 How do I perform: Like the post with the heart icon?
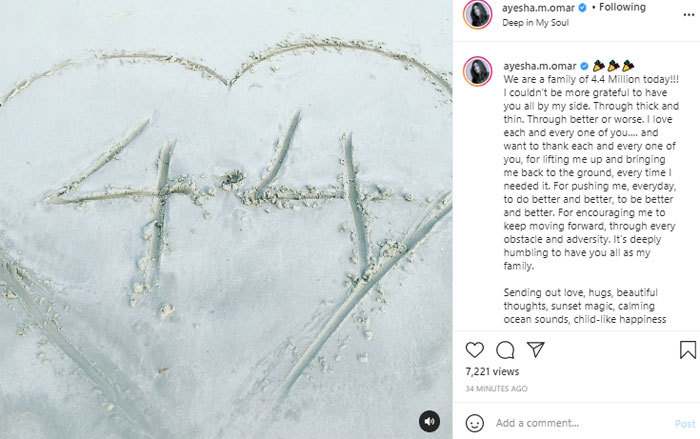pos(475,350)
